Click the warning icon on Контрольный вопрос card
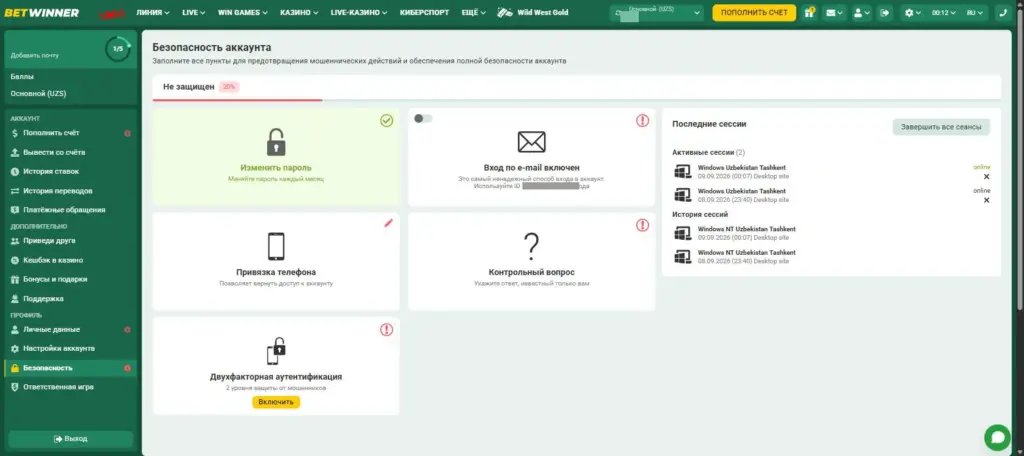This screenshot has width=1024, height=456. point(643,225)
